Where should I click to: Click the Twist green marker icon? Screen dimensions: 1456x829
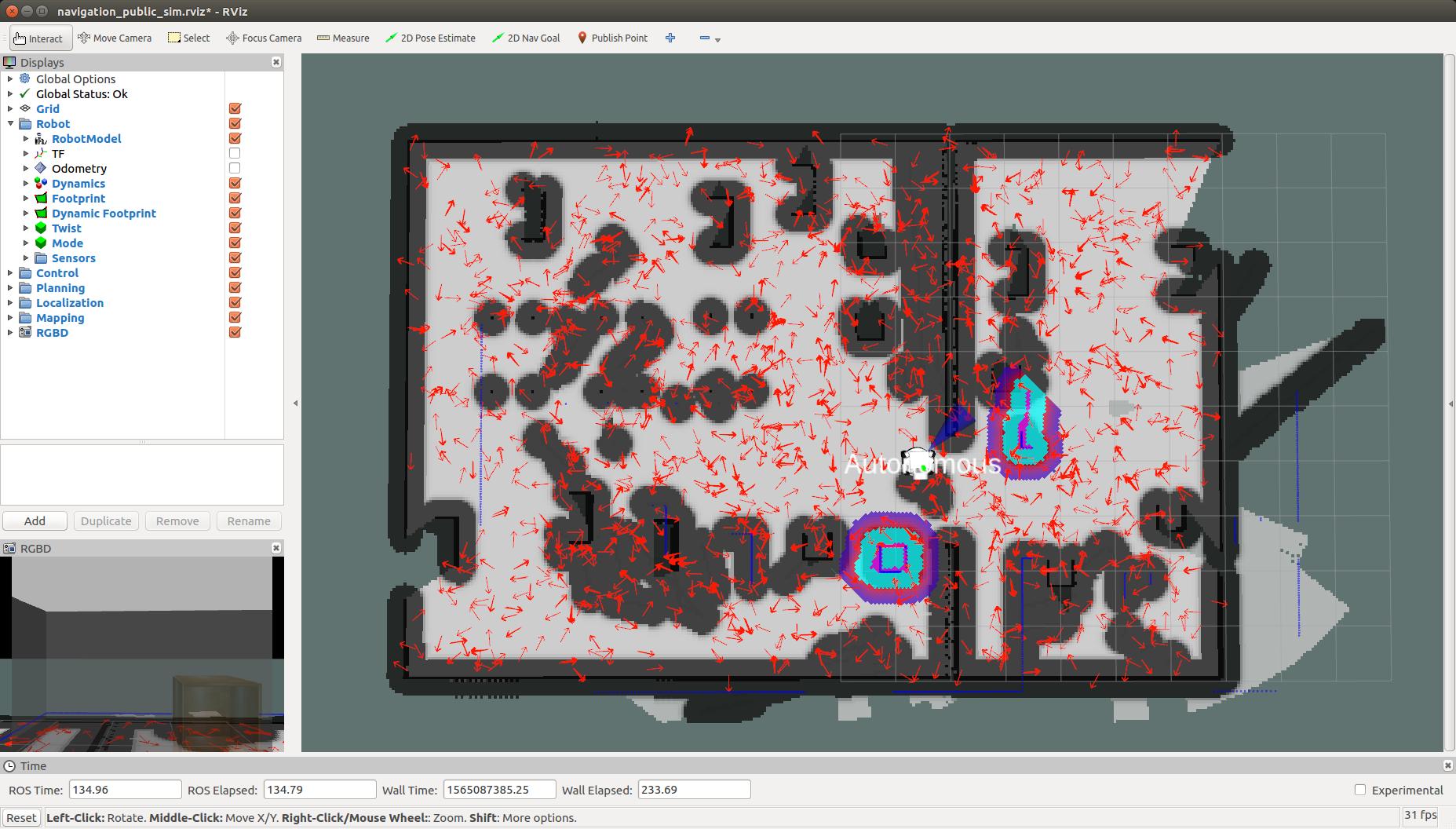[x=41, y=228]
